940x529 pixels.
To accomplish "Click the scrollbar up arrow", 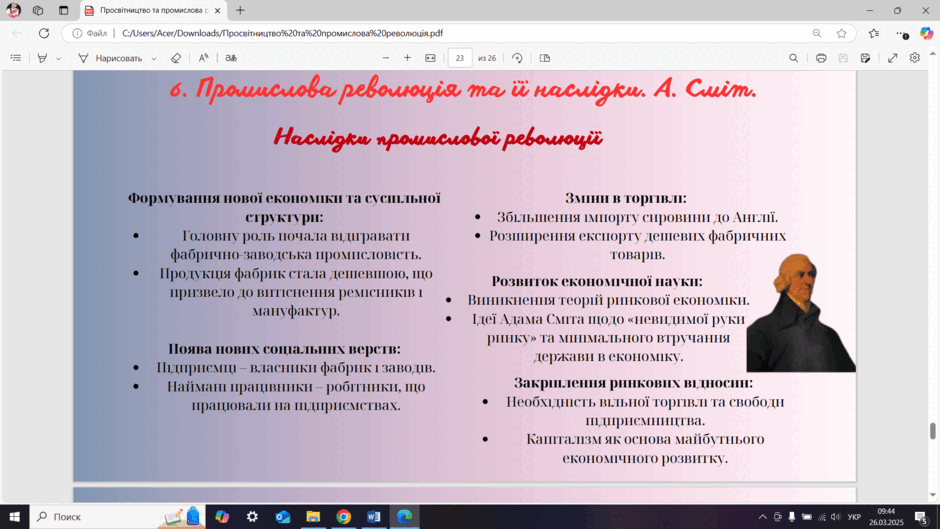I will [x=933, y=54].
